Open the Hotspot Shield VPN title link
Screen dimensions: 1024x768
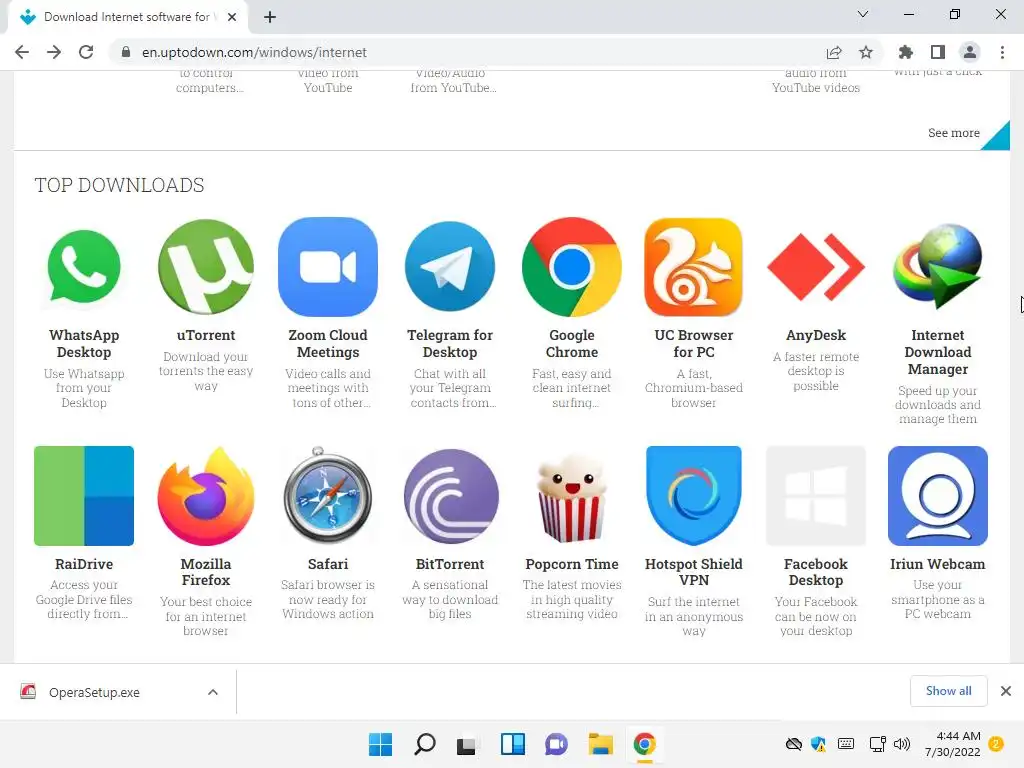point(694,572)
